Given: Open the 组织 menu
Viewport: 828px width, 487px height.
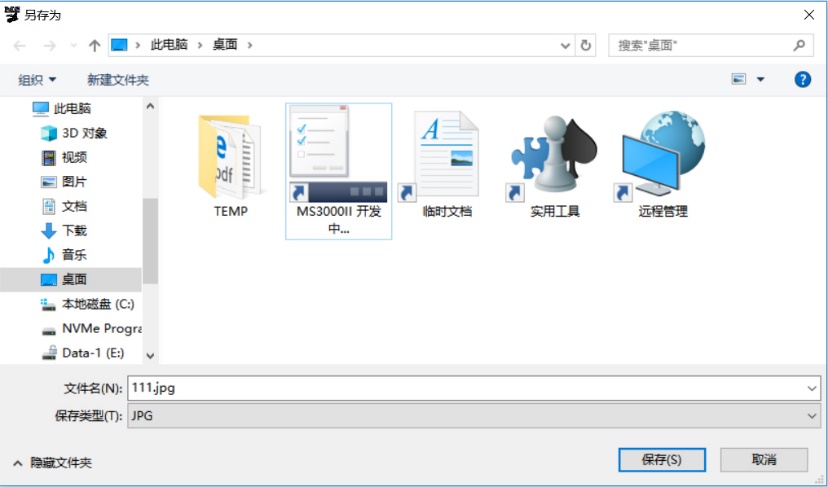Looking at the screenshot, I should pos(37,80).
